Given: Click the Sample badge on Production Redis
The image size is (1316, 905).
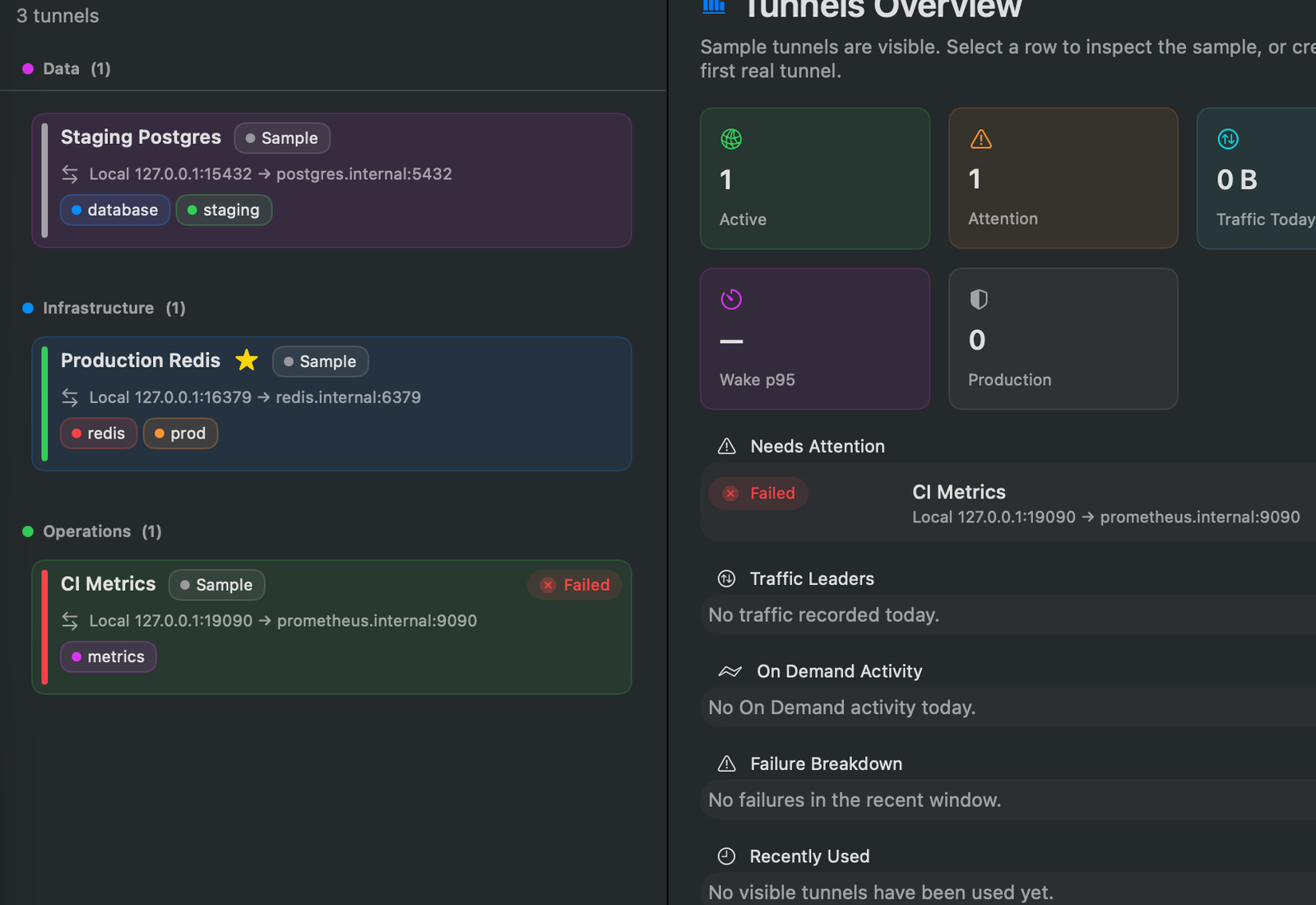Looking at the screenshot, I should [321, 361].
